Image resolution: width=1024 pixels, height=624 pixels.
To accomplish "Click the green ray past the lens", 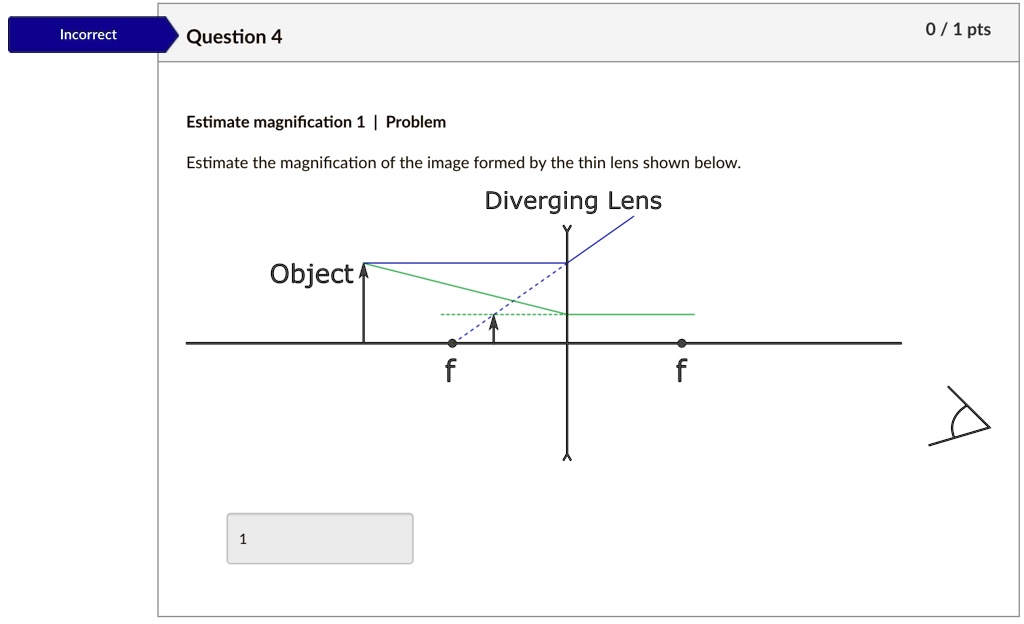I will [x=632, y=314].
